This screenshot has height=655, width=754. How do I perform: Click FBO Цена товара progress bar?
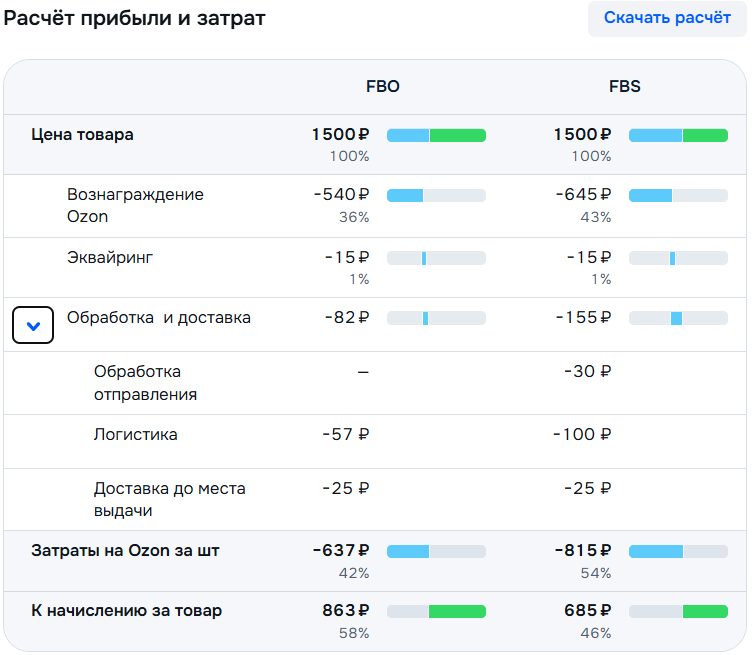point(436,135)
